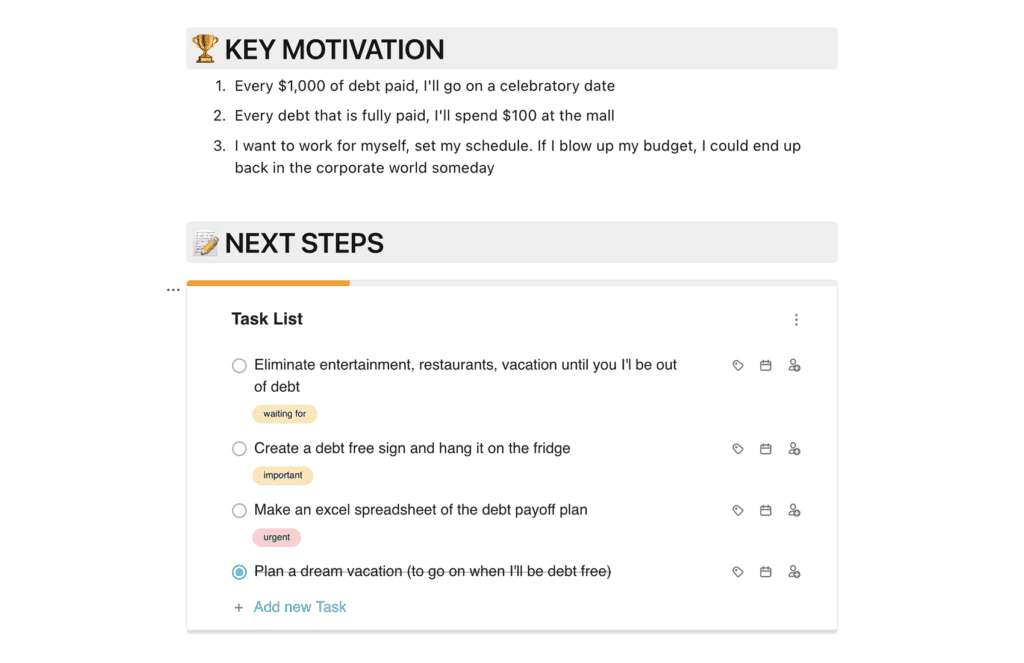Uncheck the completed "Plan a dream vacation" task
Screen dimensions: 1024x663
(239, 571)
